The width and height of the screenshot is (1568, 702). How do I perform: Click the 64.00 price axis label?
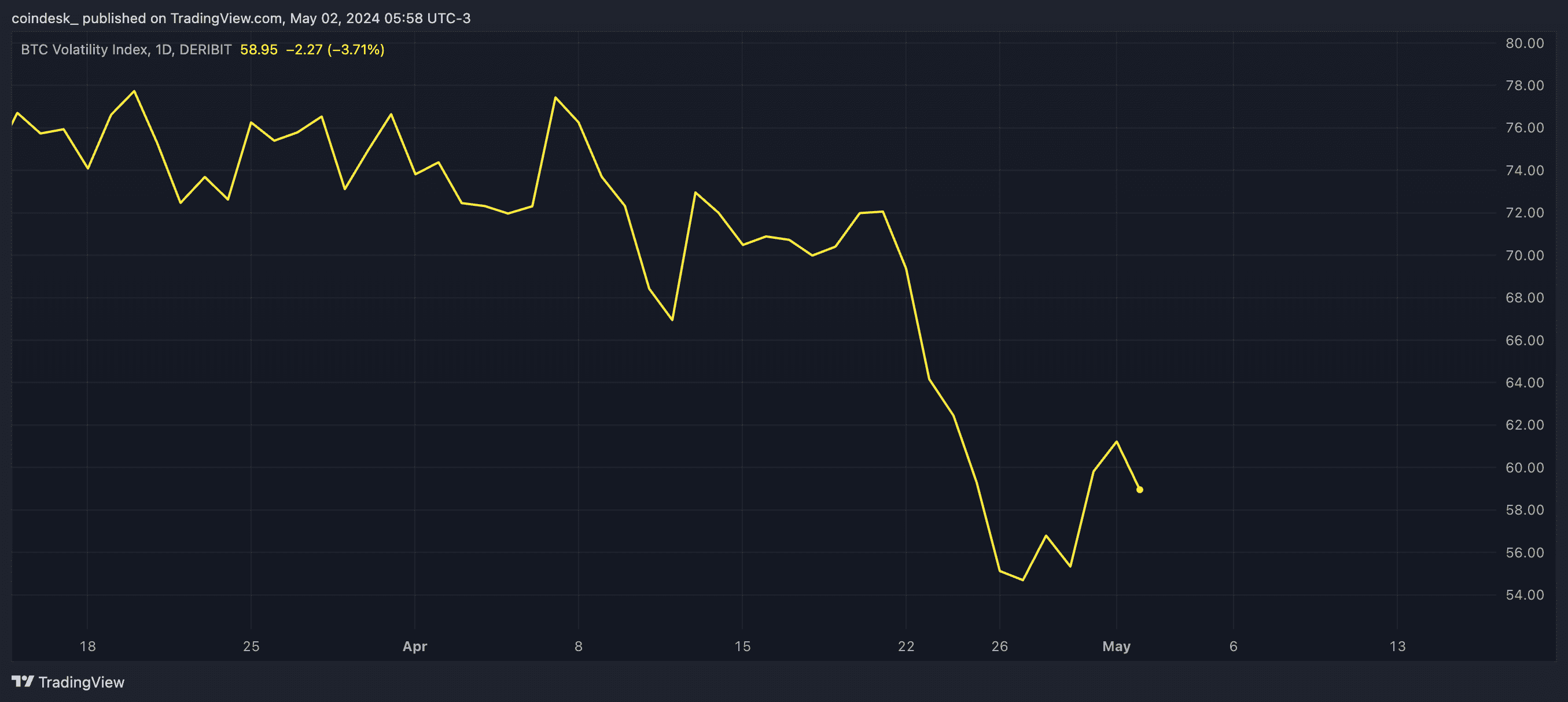point(1525,383)
